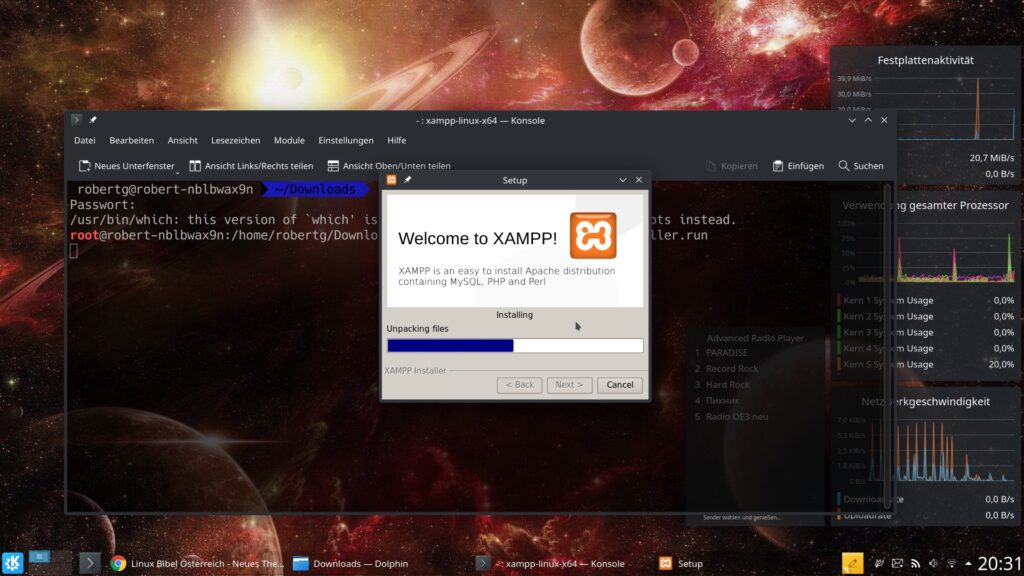Click the greyed Next button in Setup
The width and height of the screenshot is (1024, 576).
click(x=569, y=385)
